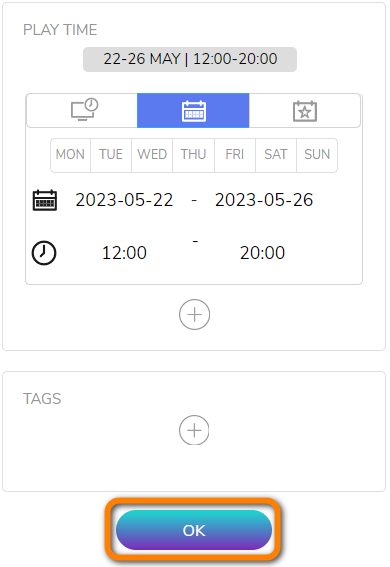390x567 pixels.
Task: Add a tag using the plus icon
Action: pos(194,430)
